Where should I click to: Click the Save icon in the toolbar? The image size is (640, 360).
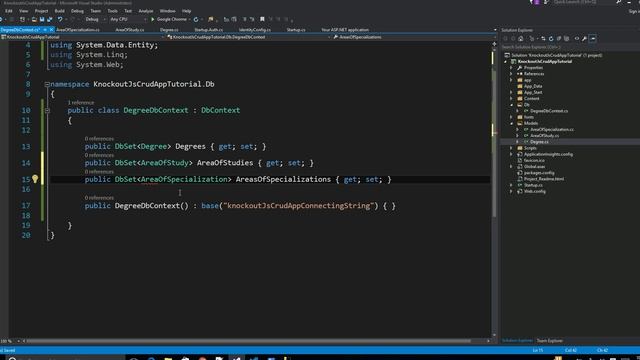(x=42, y=19)
